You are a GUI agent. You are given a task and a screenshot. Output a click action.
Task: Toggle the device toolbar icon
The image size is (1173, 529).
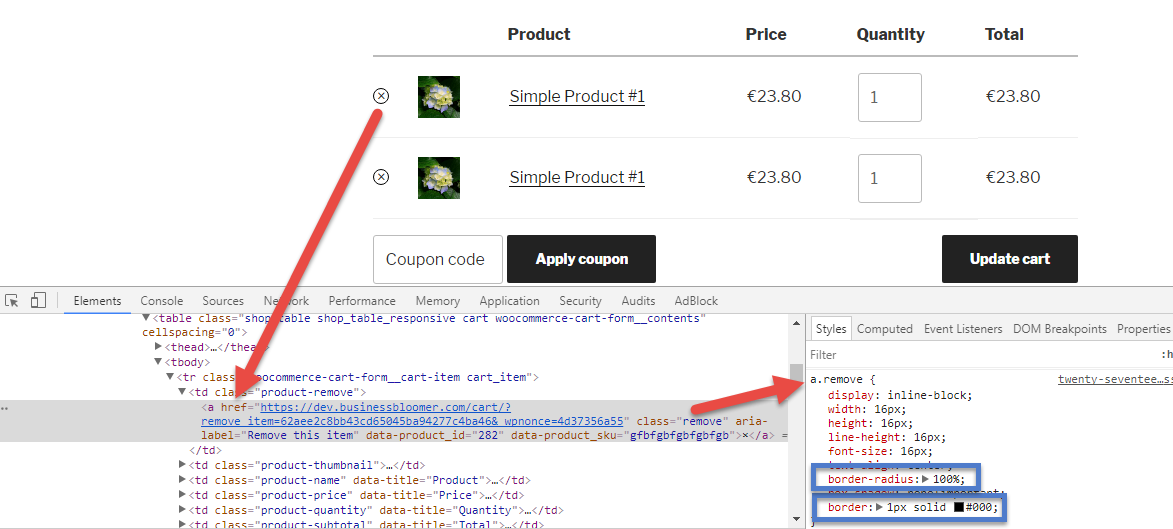click(38, 301)
